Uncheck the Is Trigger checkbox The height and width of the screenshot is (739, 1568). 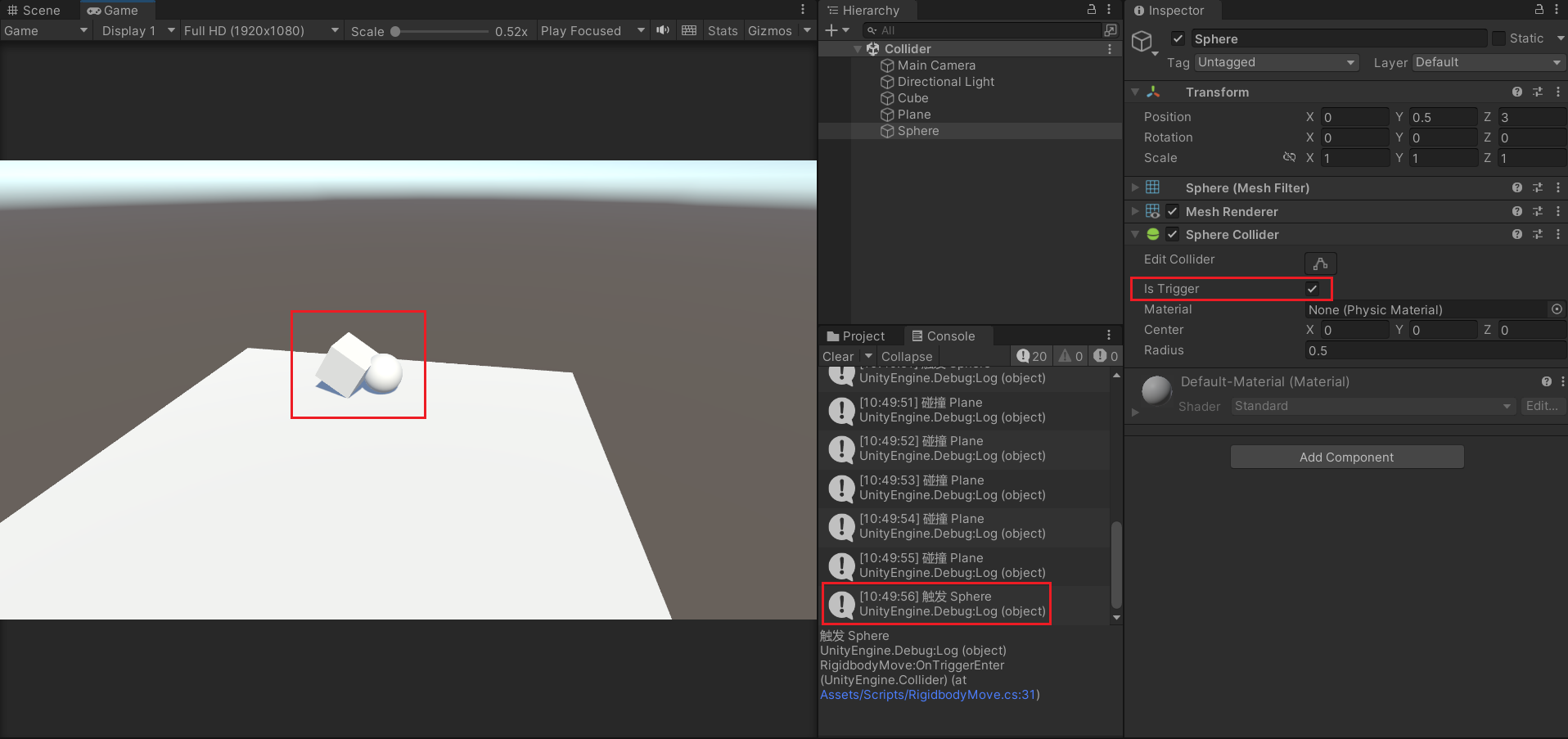tap(1312, 289)
